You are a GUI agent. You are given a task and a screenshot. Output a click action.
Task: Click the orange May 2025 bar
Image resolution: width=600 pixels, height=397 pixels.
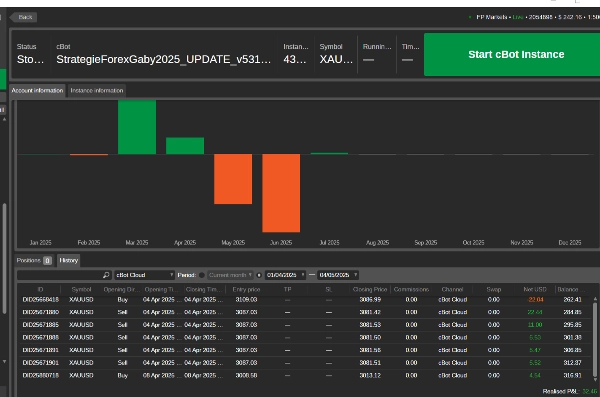click(x=233, y=179)
